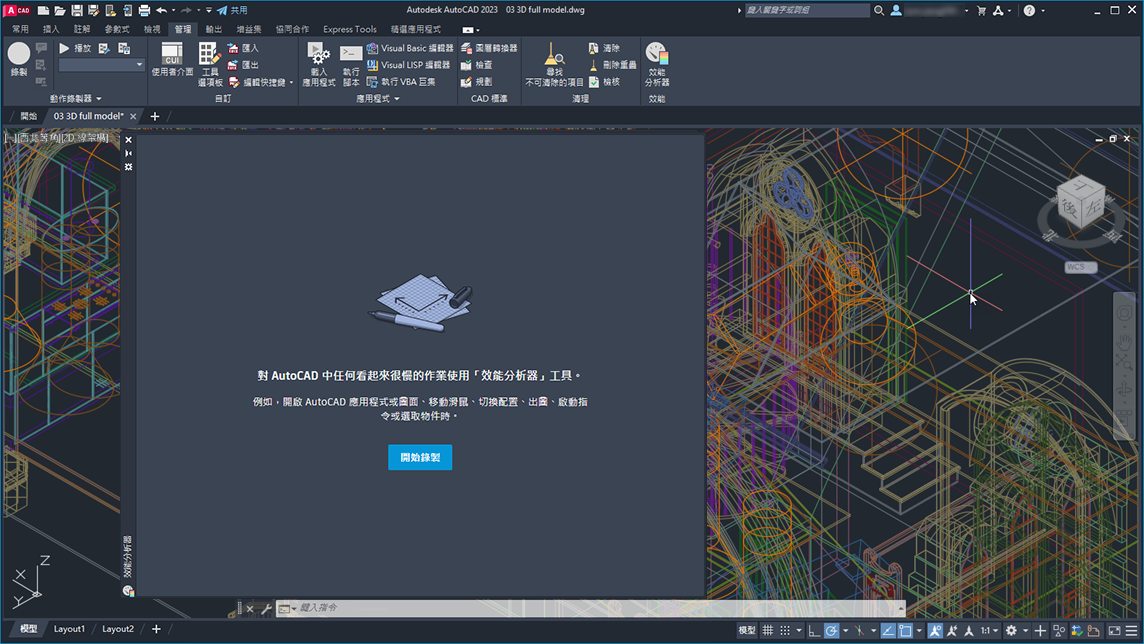1144x644 pixels.
Task: Click the 刪除重疊 overkill button
Action: pyautogui.click(x=612, y=65)
